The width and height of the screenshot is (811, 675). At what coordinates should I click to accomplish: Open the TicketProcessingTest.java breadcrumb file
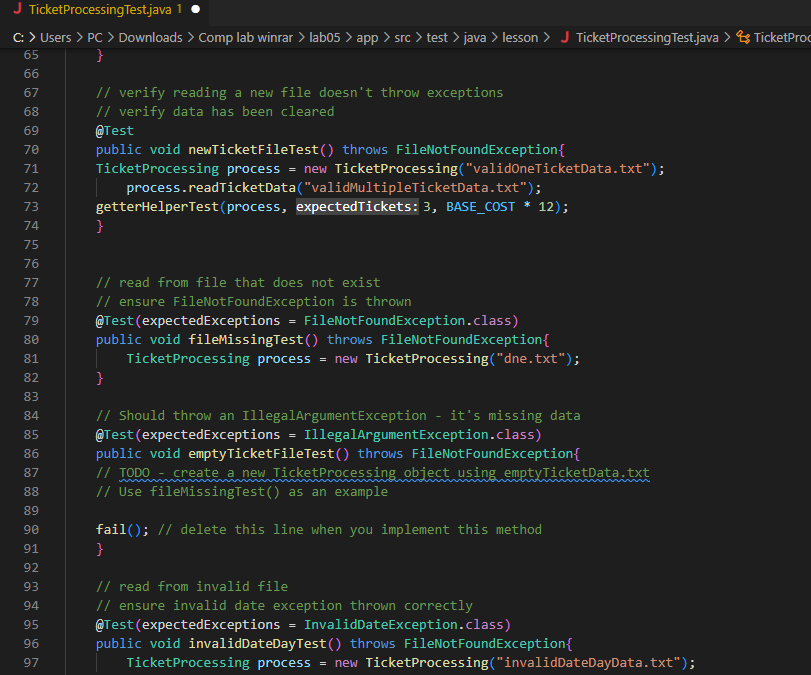tap(647, 38)
